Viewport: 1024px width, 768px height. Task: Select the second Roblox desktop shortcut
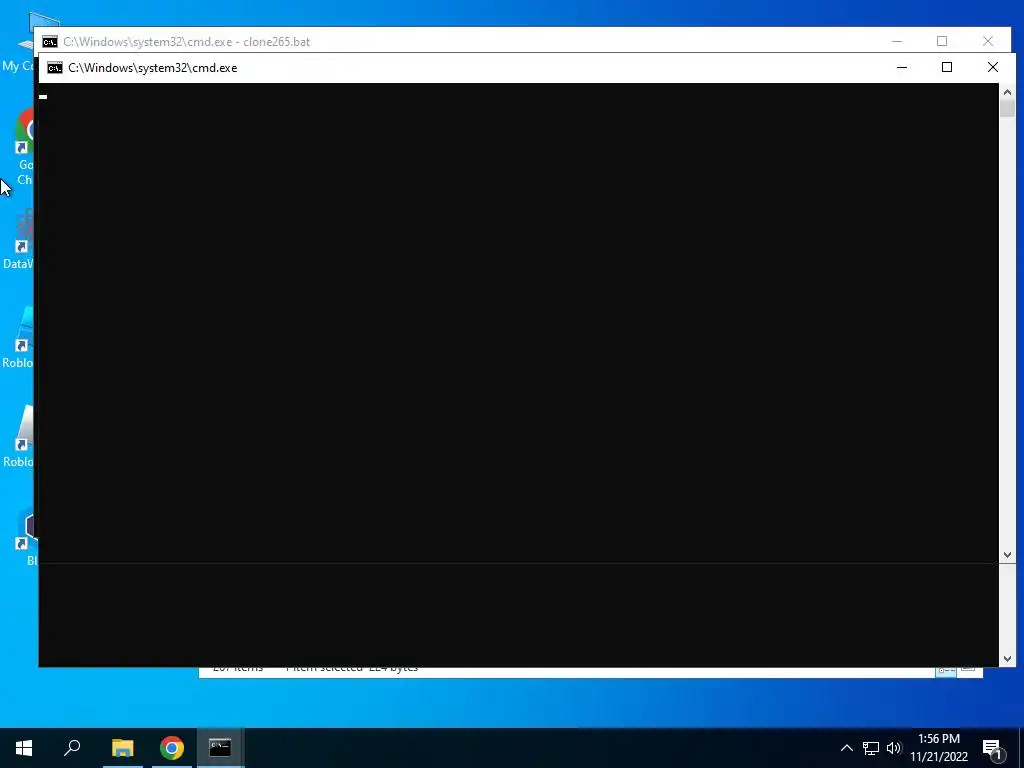(x=18, y=436)
